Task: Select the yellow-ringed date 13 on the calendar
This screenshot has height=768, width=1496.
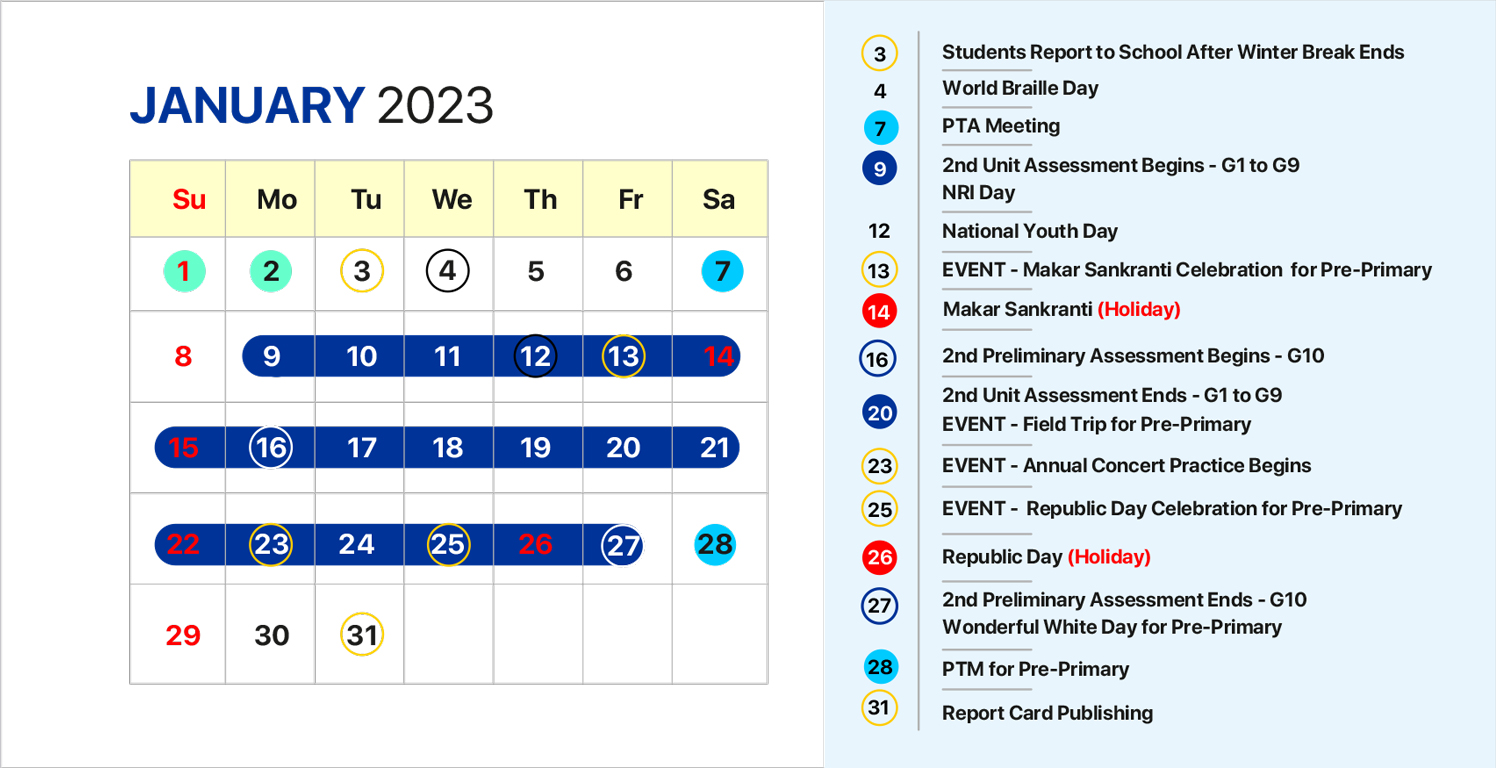Action: 623,356
